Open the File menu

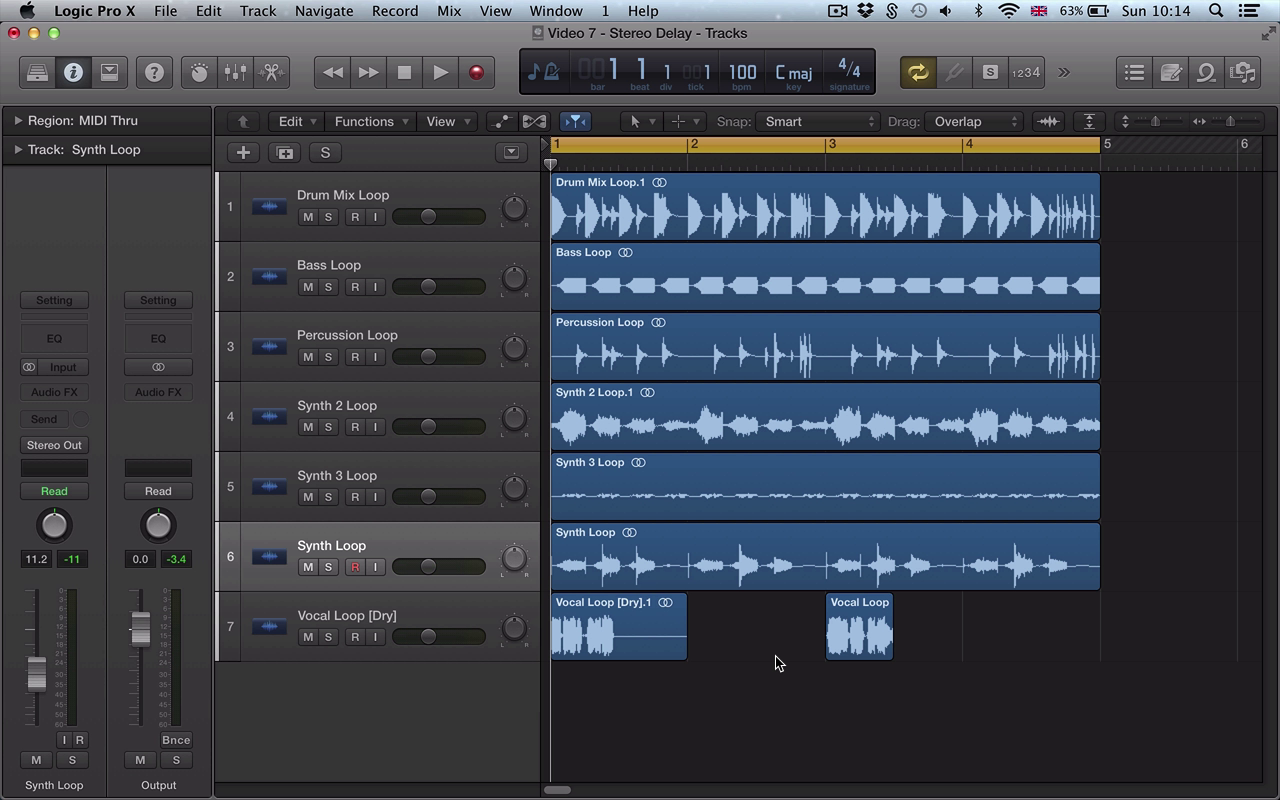click(165, 11)
